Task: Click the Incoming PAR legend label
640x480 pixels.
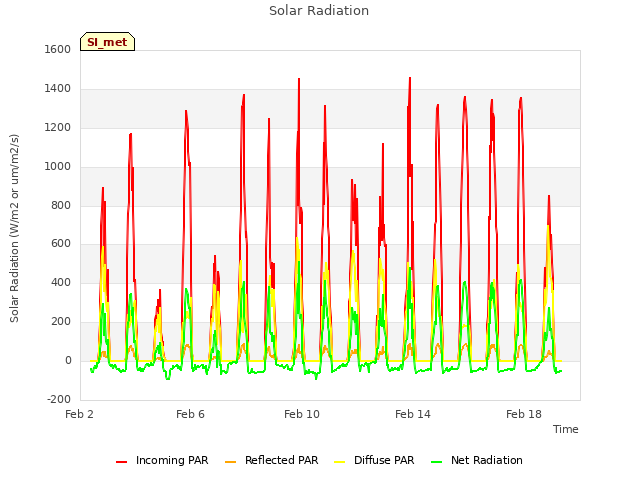Action: [x=172, y=460]
